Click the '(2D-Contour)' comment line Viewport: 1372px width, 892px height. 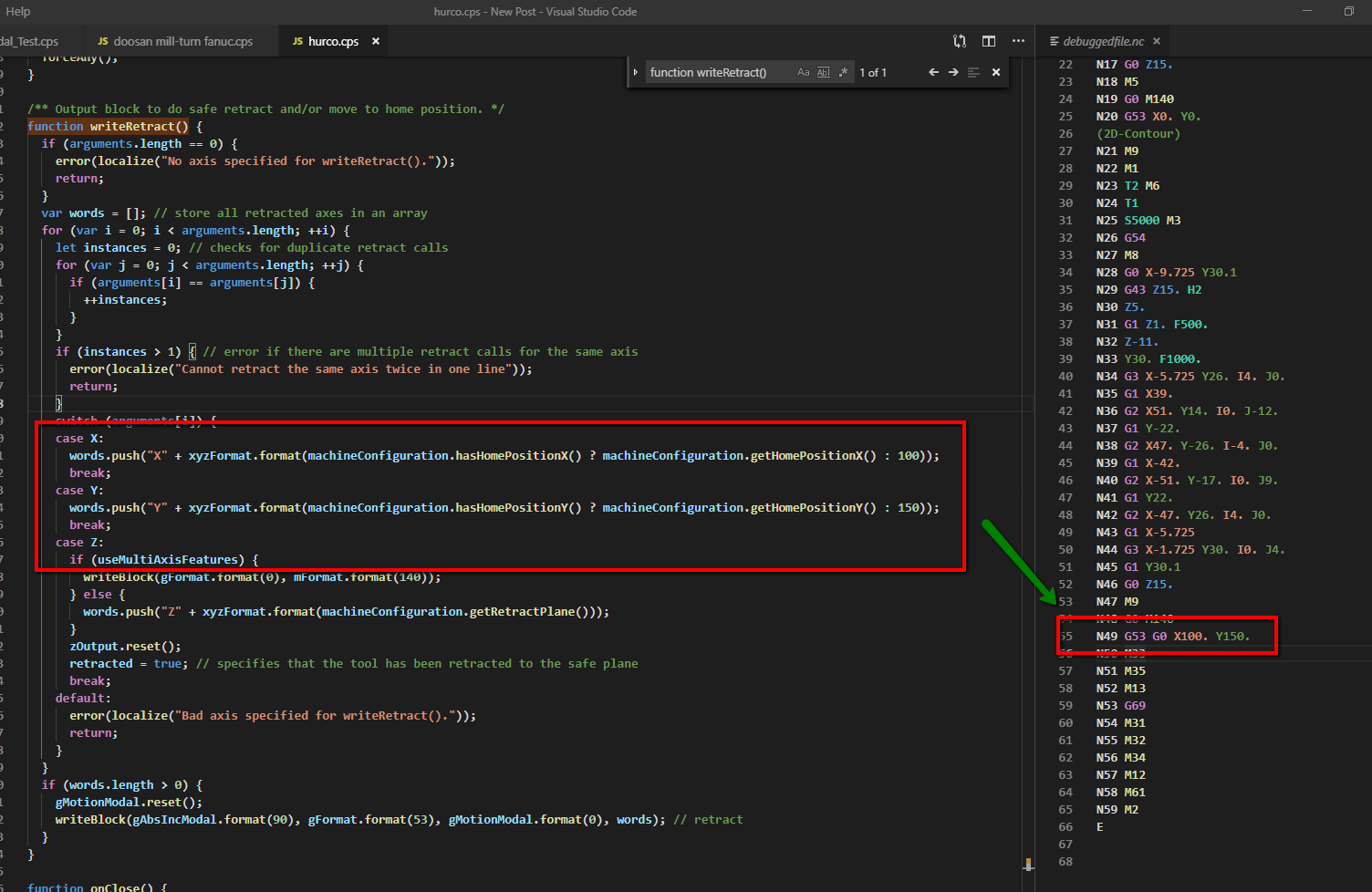pyautogui.click(x=1138, y=134)
